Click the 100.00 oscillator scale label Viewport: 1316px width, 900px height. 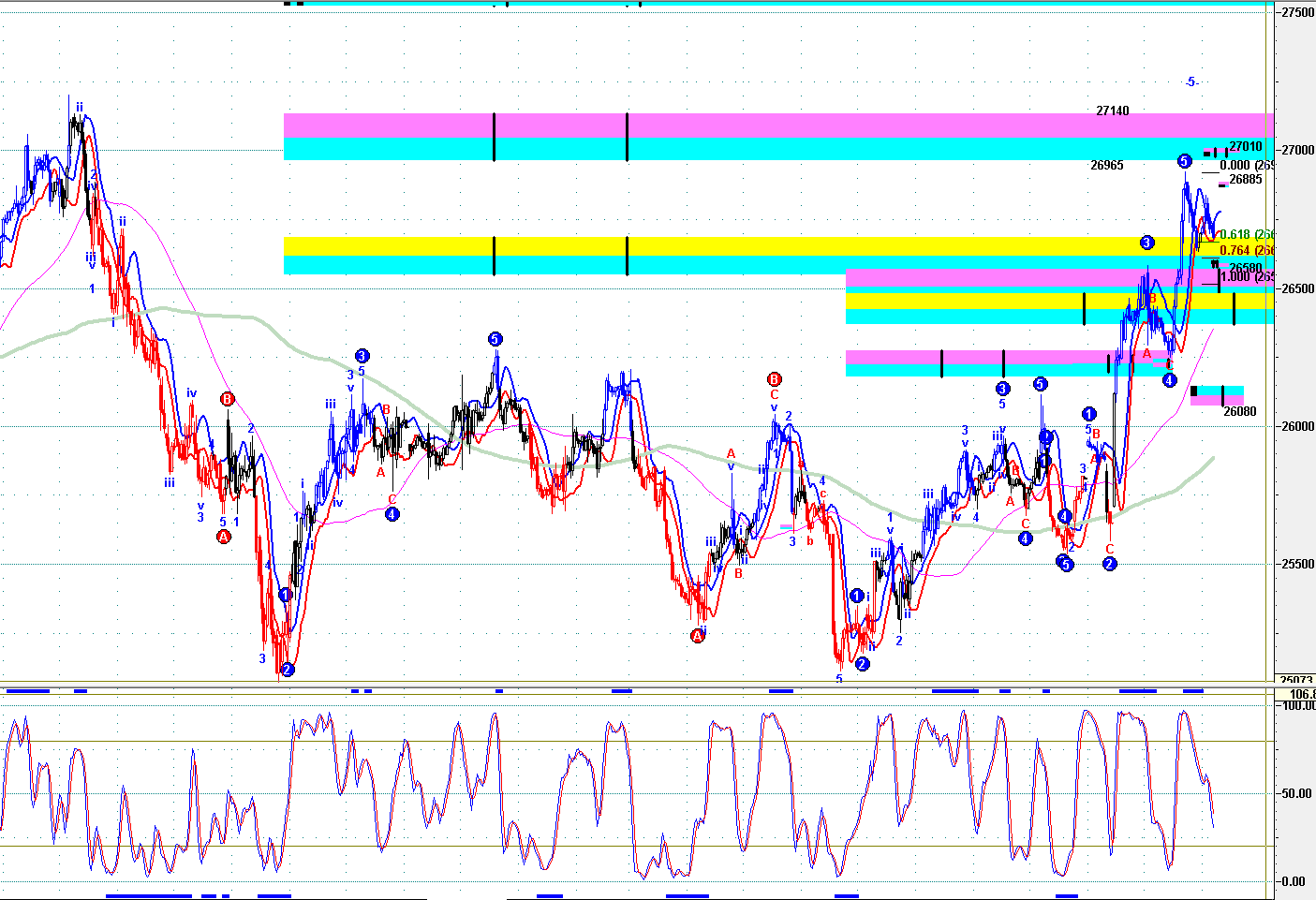(1298, 706)
